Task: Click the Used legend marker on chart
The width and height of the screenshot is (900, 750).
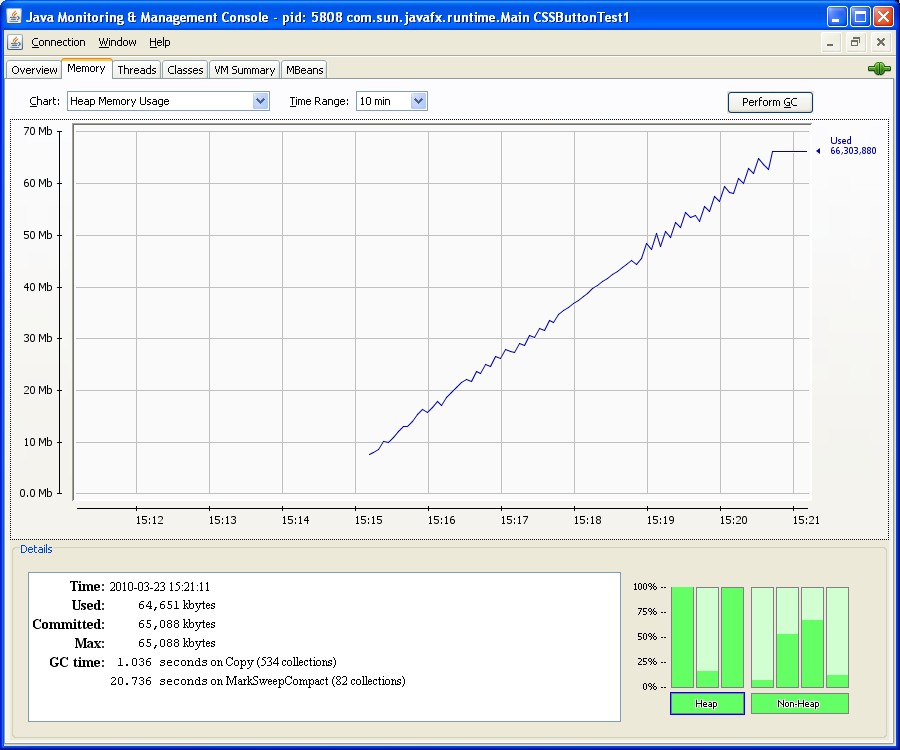Action: click(x=818, y=151)
